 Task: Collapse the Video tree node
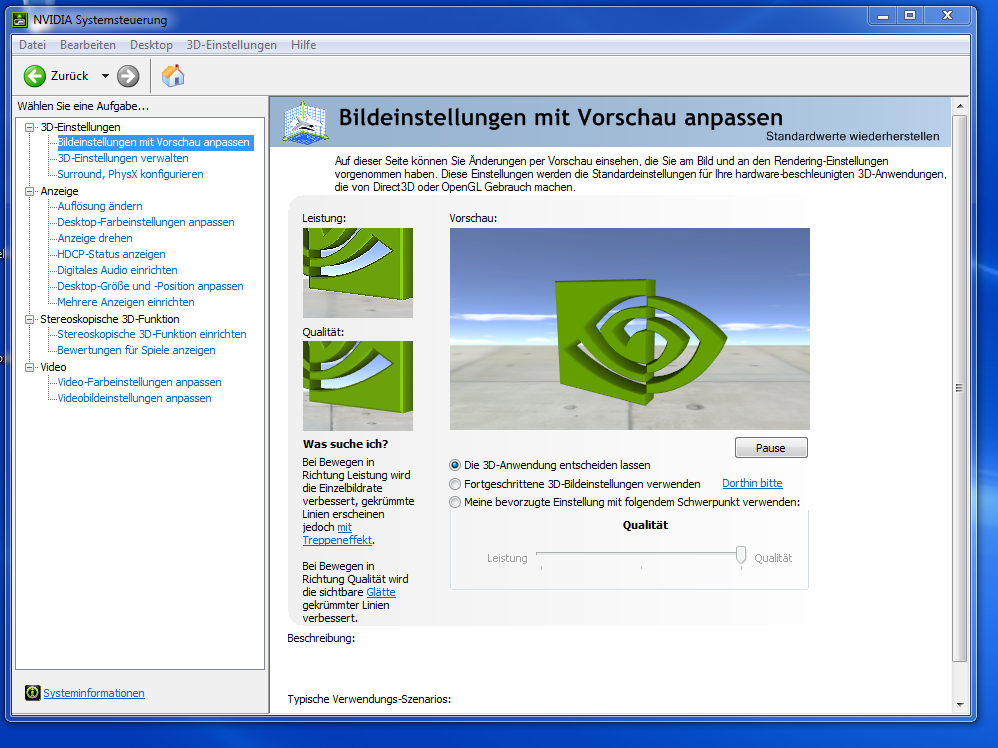29,367
